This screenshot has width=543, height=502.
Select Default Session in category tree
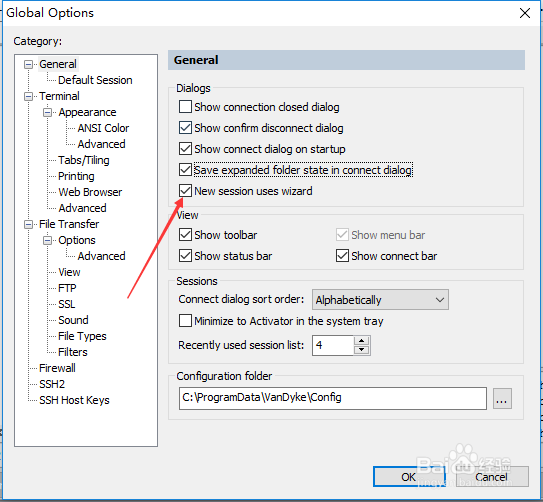tap(95, 80)
